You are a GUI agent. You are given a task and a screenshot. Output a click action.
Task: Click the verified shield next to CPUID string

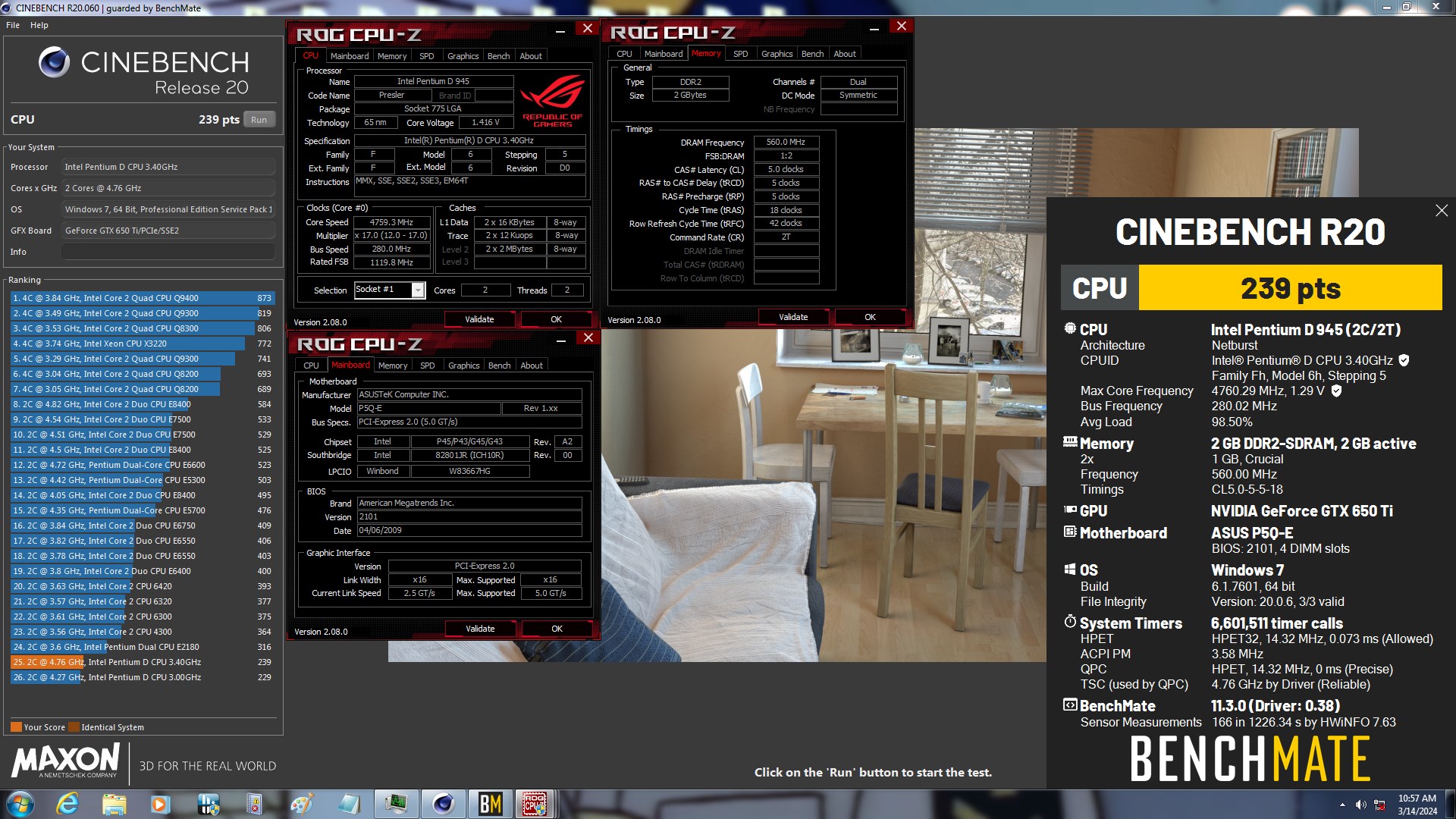coord(1404,360)
